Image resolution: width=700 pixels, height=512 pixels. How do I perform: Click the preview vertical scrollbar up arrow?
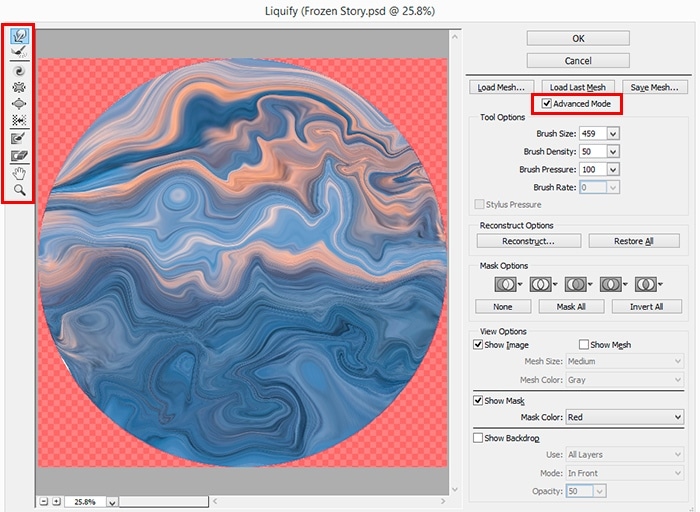(455, 37)
